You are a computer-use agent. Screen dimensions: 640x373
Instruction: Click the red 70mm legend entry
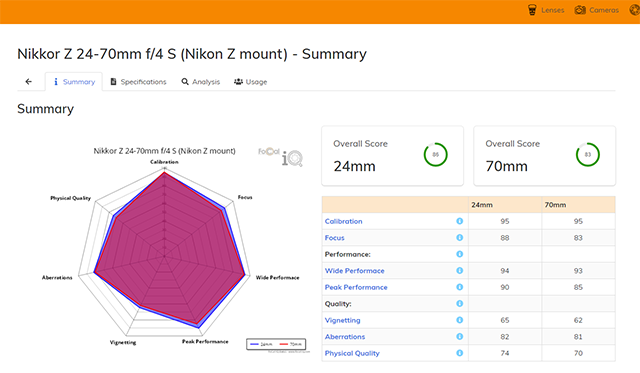coord(291,344)
